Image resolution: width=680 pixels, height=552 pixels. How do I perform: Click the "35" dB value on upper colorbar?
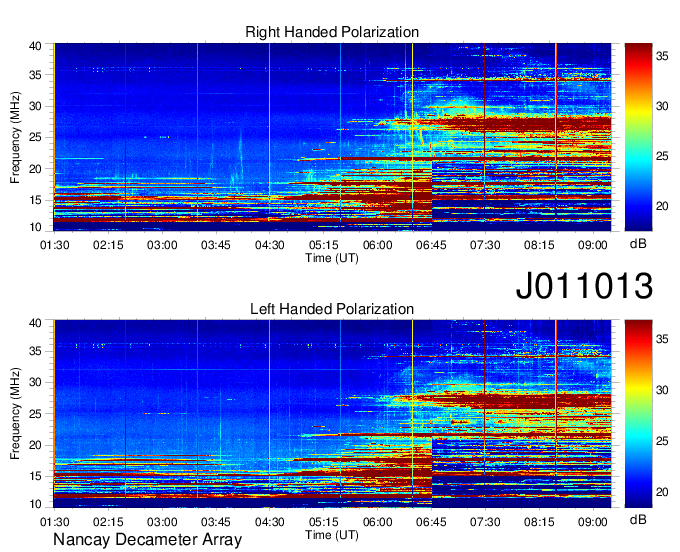[x=662, y=56]
